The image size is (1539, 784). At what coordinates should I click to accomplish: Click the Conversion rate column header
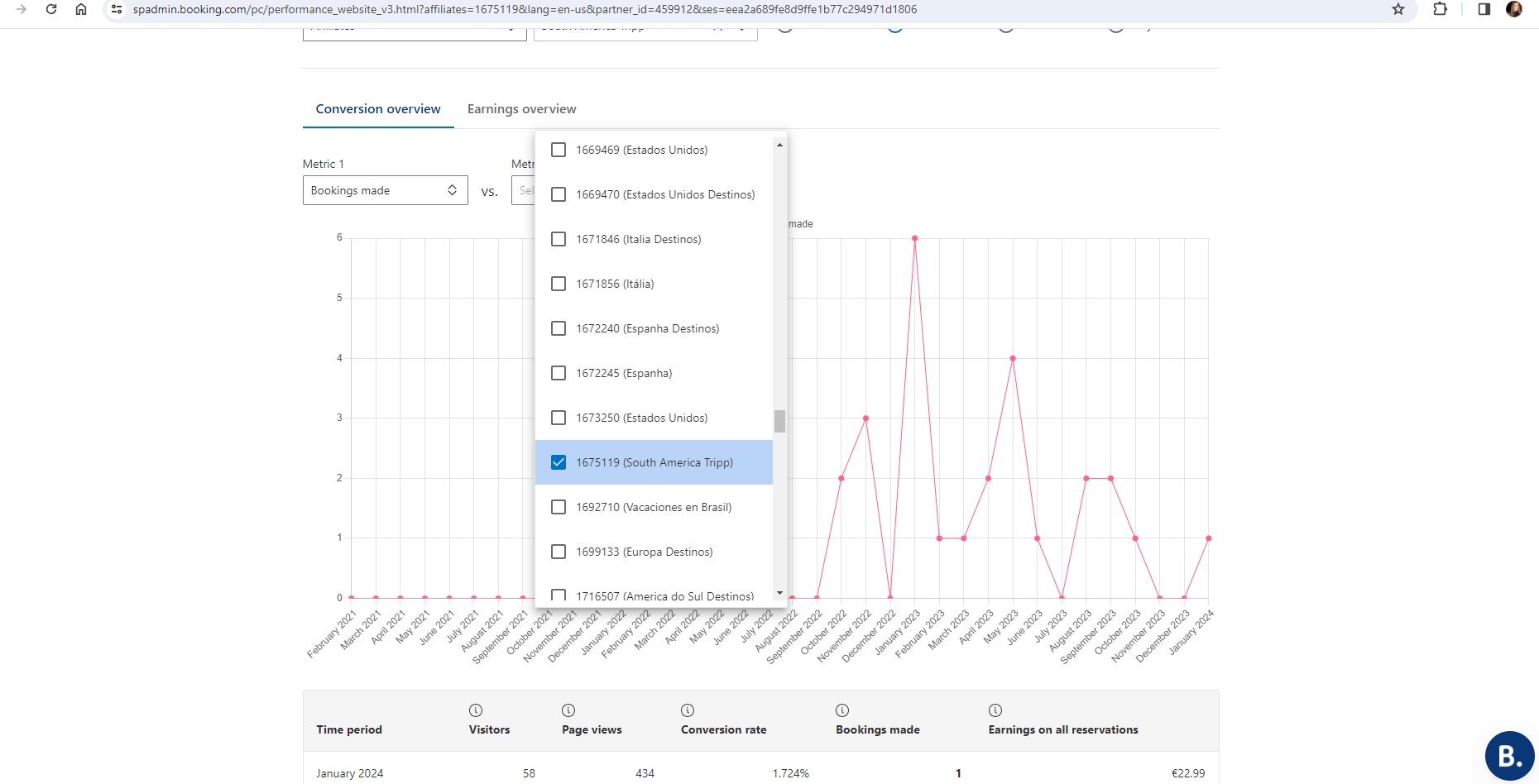724,729
